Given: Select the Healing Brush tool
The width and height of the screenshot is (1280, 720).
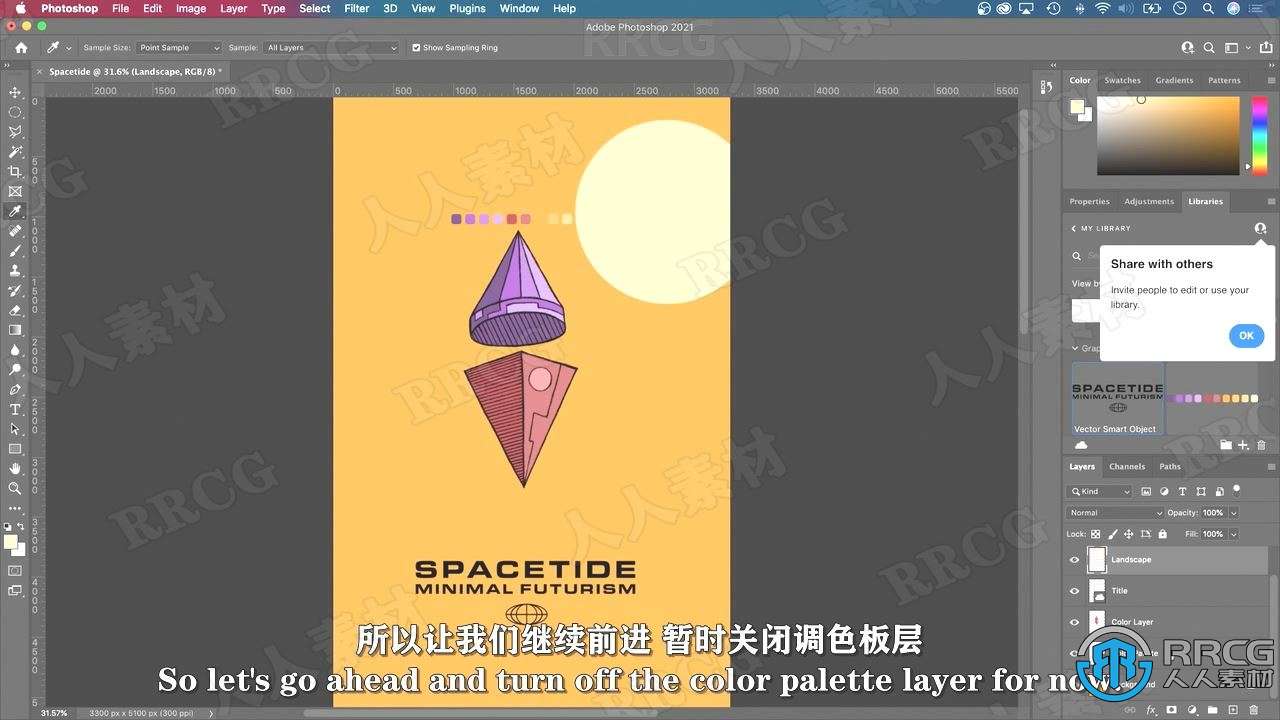Looking at the screenshot, I should click(x=15, y=231).
